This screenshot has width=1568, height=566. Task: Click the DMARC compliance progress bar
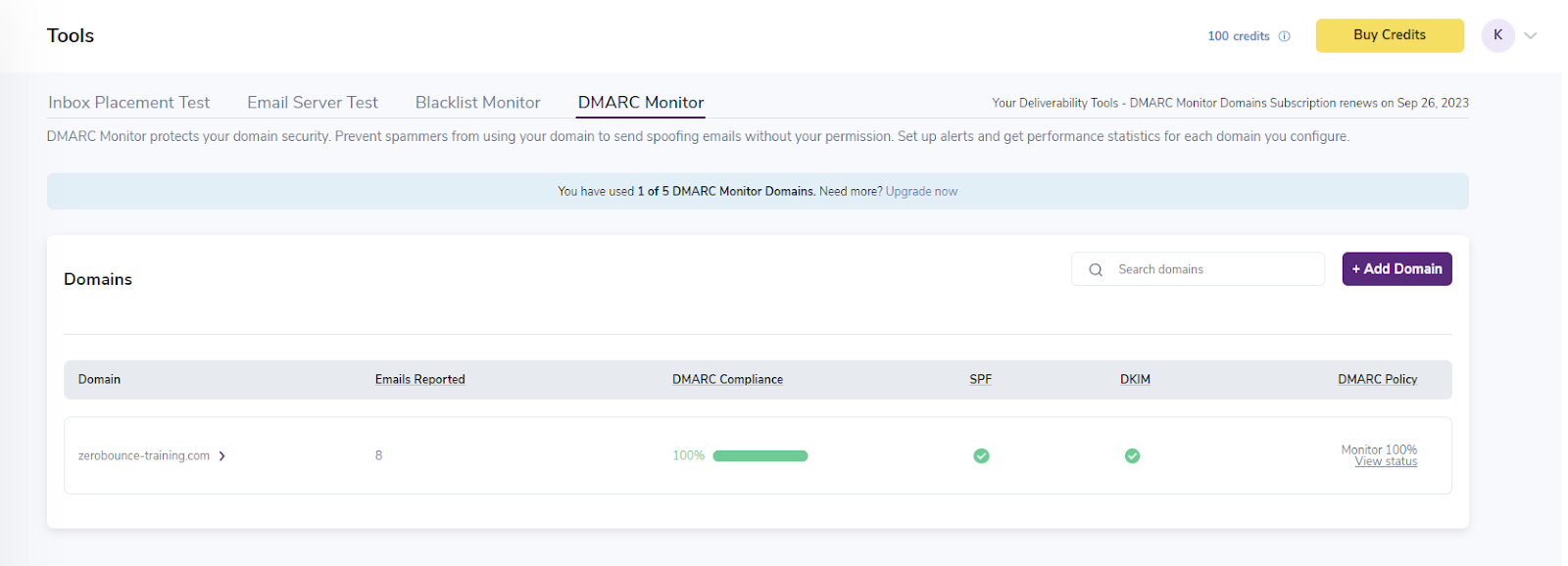(760, 455)
